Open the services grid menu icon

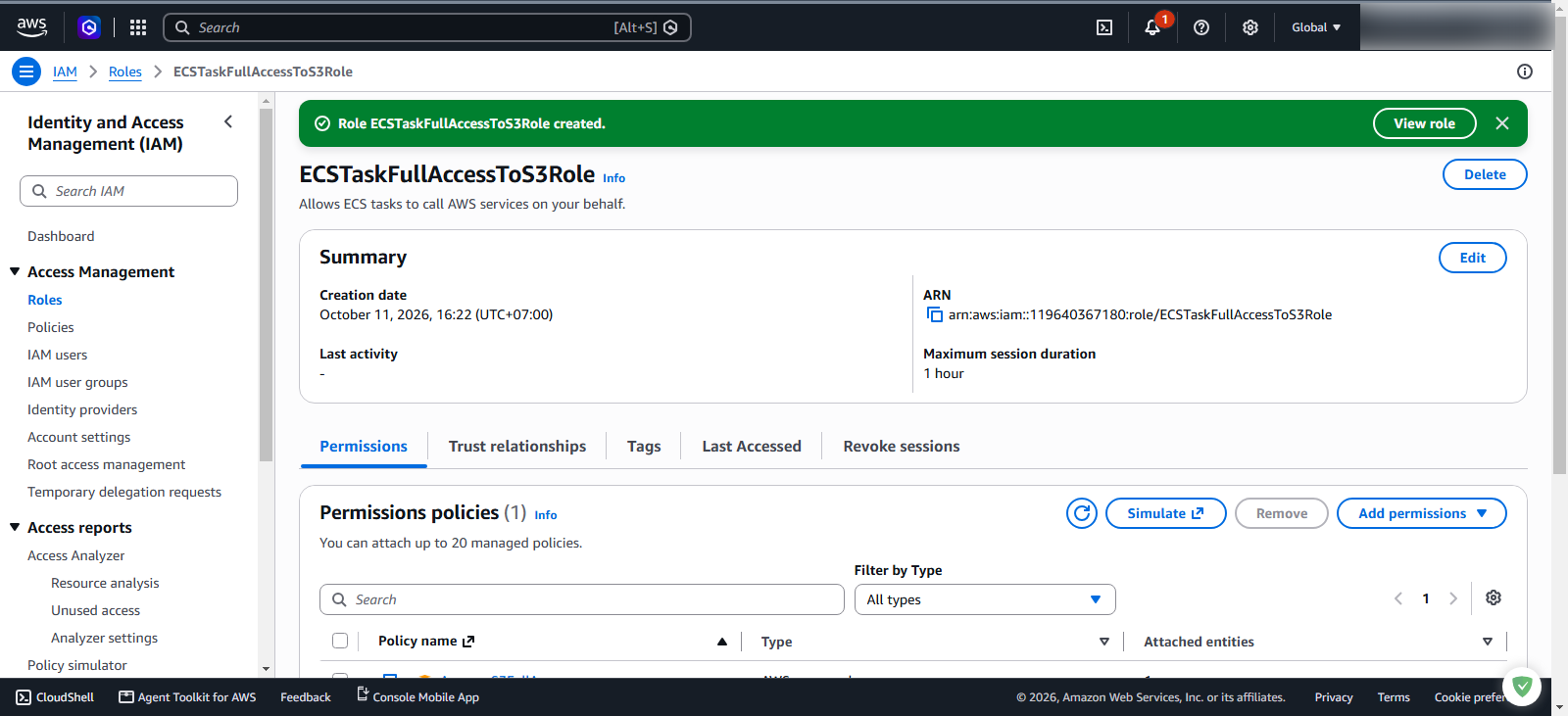[x=138, y=27]
